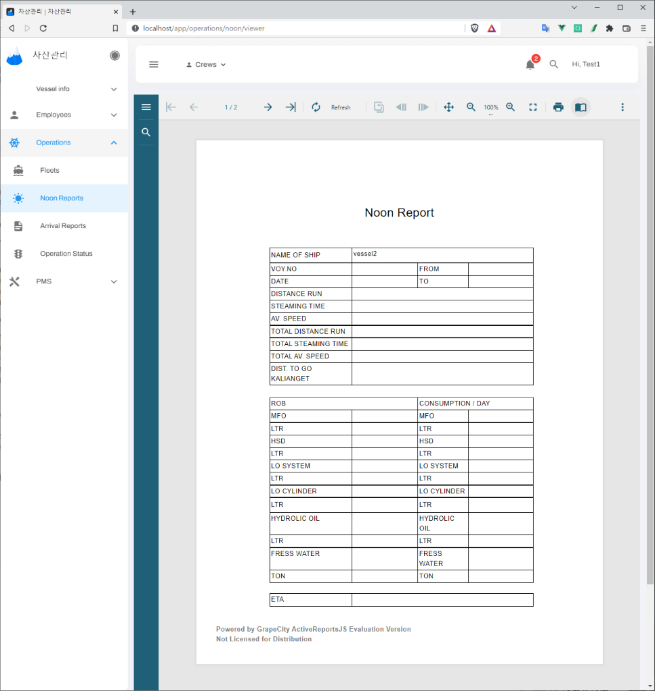Click the Noon Report title
655x691 pixels.
point(399,213)
